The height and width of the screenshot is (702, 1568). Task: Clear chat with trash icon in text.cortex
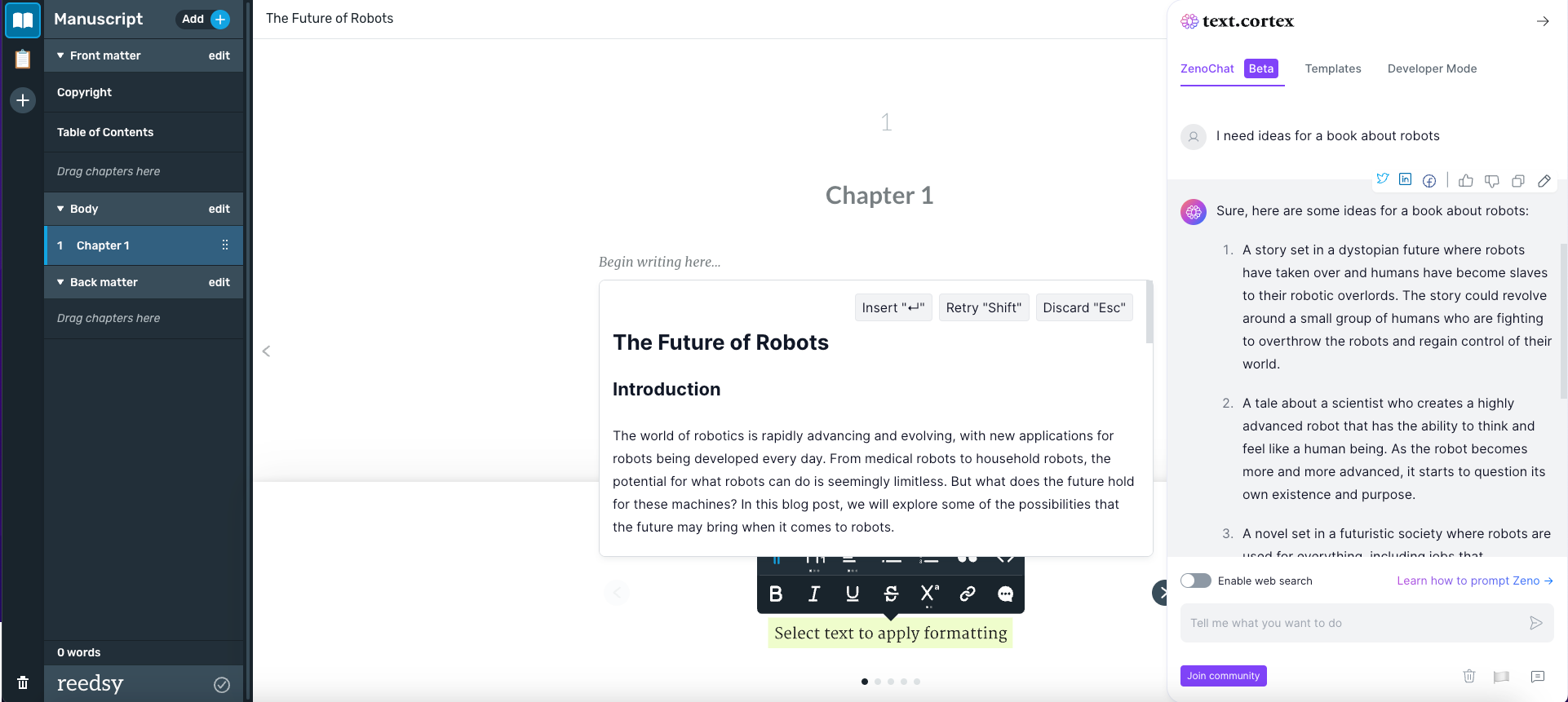(1469, 676)
